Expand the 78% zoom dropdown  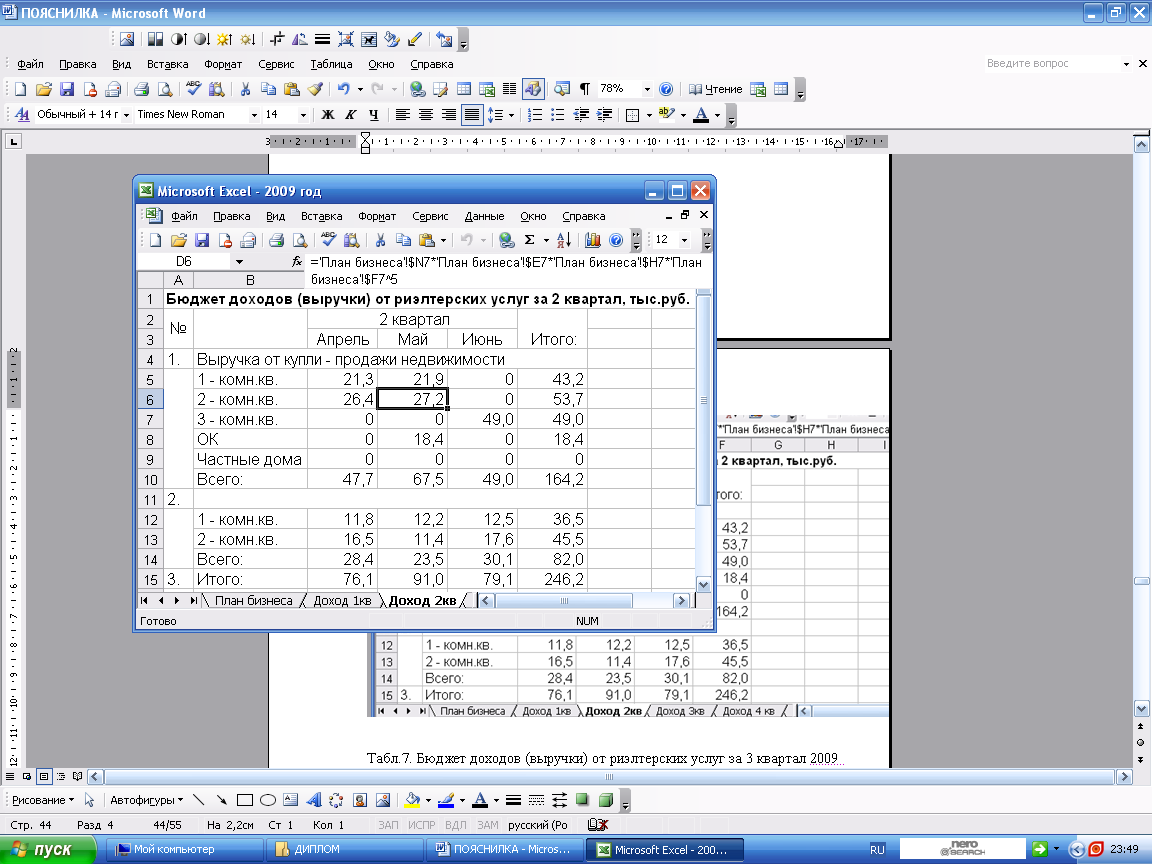click(647, 89)
